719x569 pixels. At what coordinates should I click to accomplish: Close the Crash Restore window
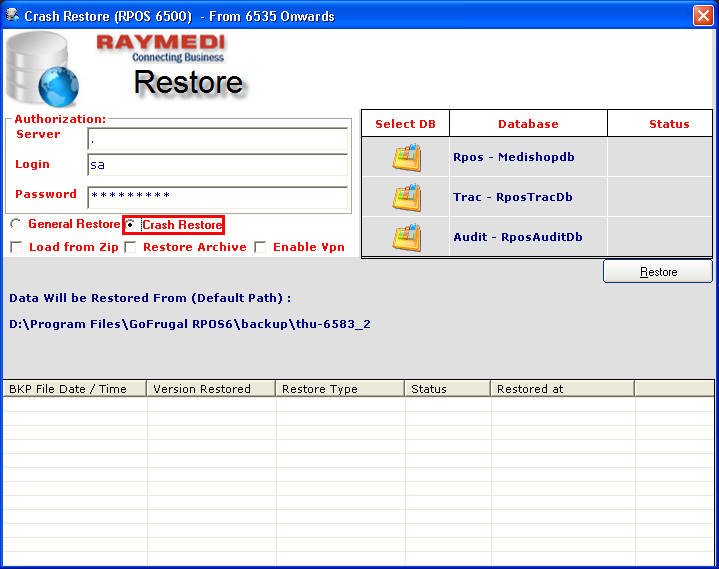[703, 16]
